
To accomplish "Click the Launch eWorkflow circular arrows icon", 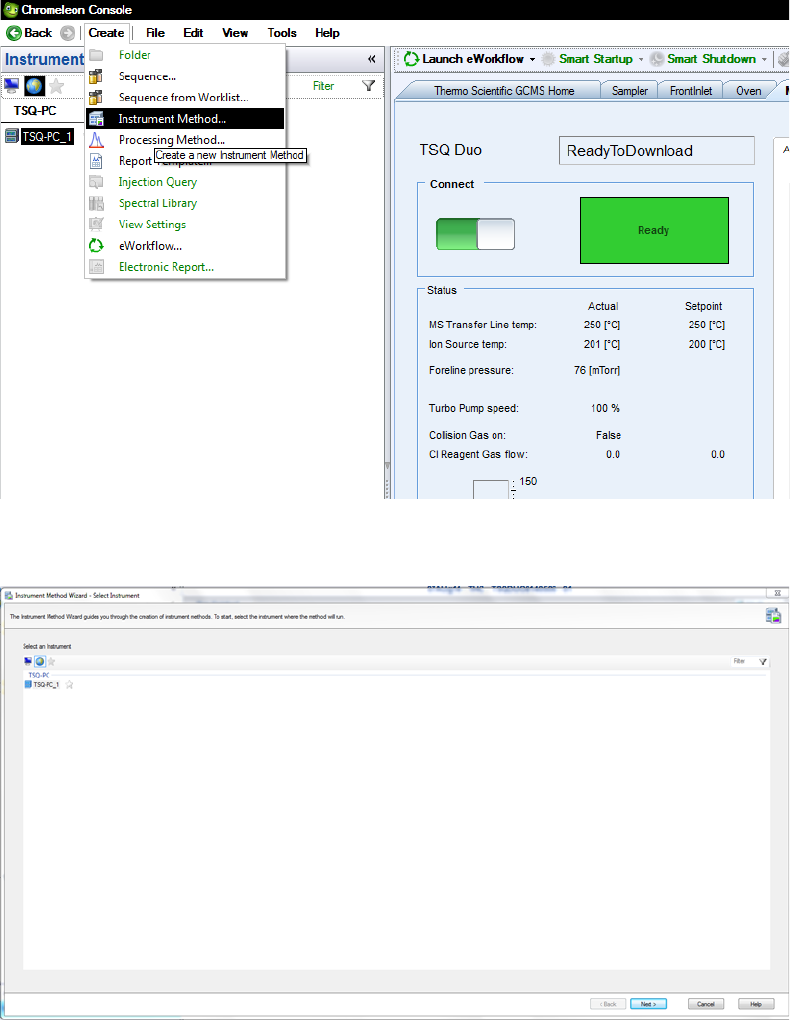I will point(411,59).
